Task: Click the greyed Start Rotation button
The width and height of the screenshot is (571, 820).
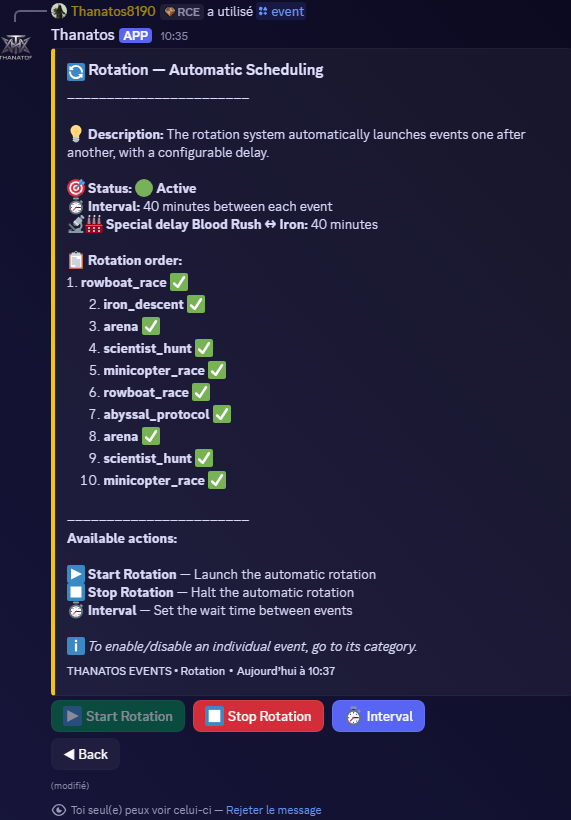Action: point(118,716)
